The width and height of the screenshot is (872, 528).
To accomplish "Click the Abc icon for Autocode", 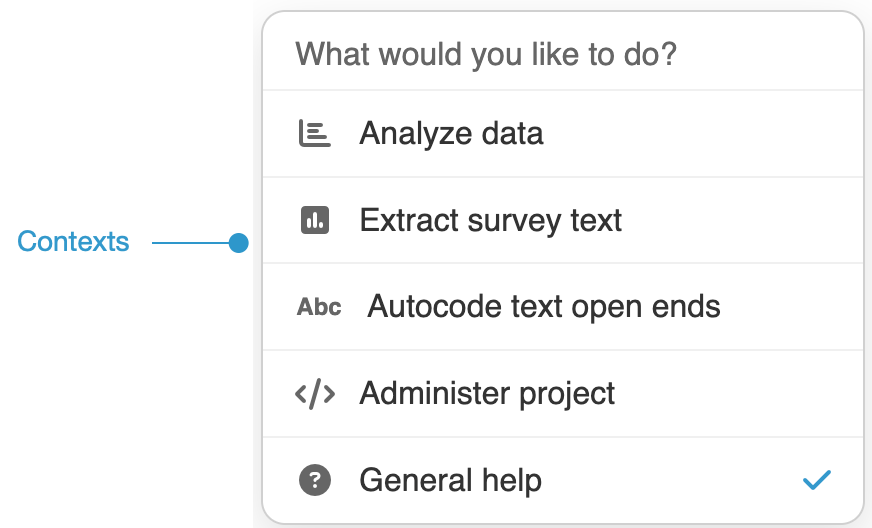I will [319, 307].
